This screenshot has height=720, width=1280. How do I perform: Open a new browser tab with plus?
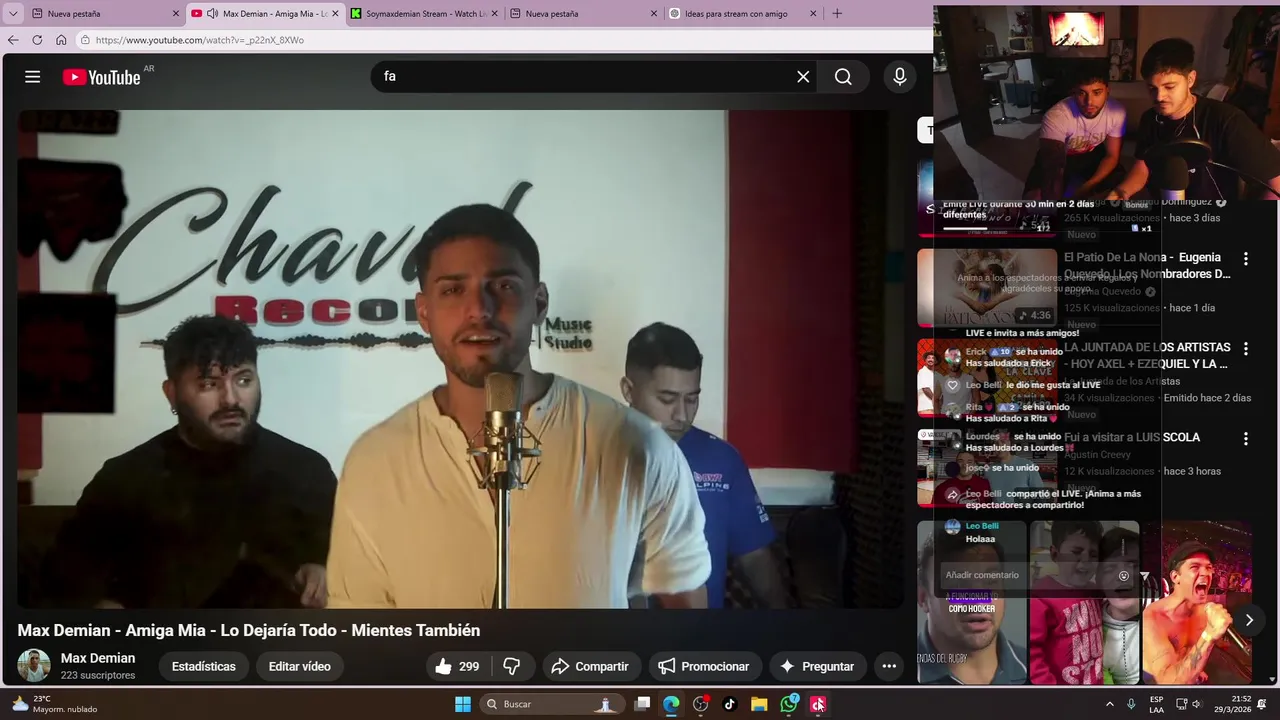pyautogui.click(x=837, y=14)
